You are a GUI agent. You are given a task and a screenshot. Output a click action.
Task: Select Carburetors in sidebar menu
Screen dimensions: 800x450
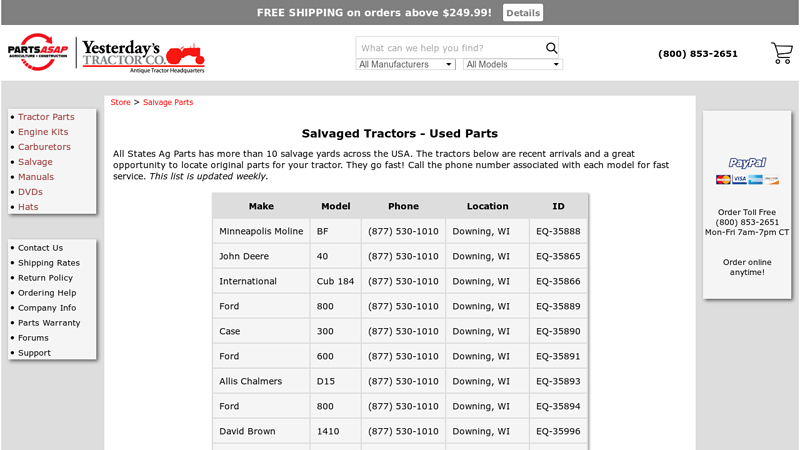tap(44, 147)
